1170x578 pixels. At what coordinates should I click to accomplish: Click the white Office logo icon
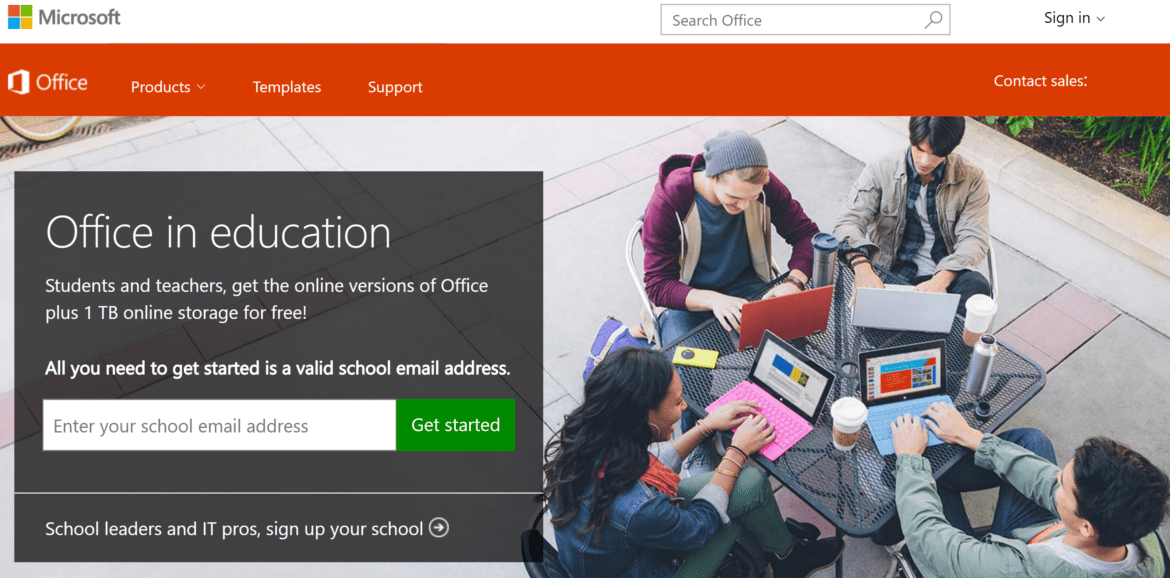[x=18, y=82]
